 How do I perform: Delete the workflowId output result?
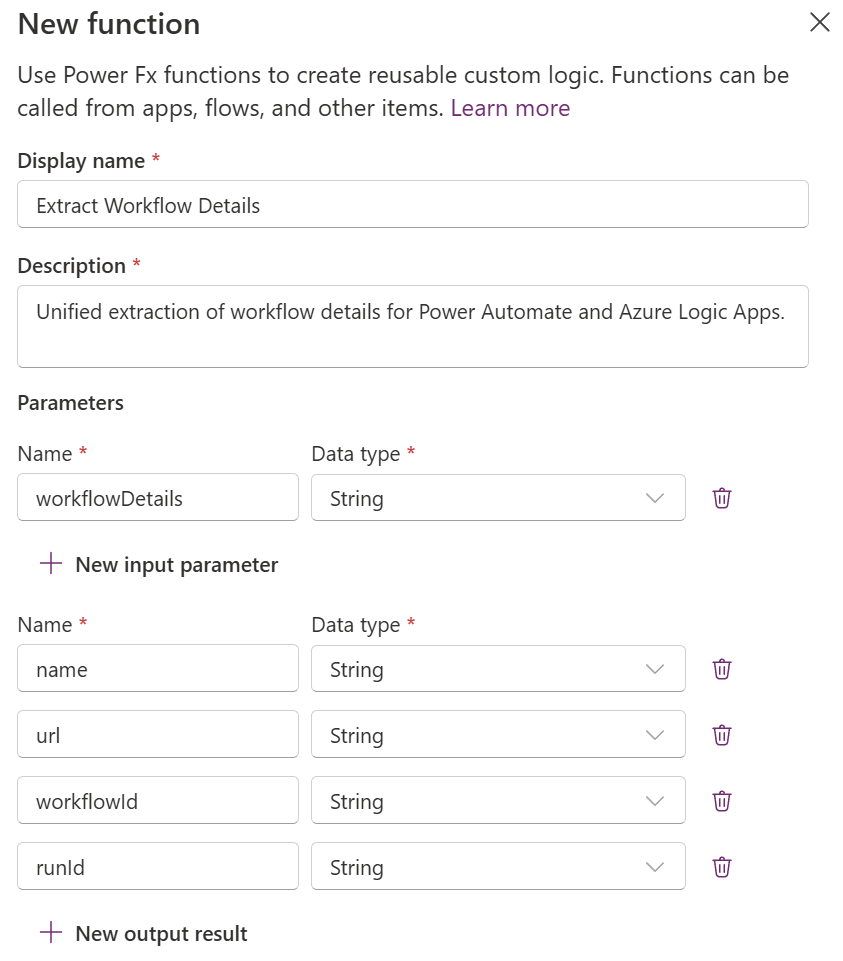[722, 801]
